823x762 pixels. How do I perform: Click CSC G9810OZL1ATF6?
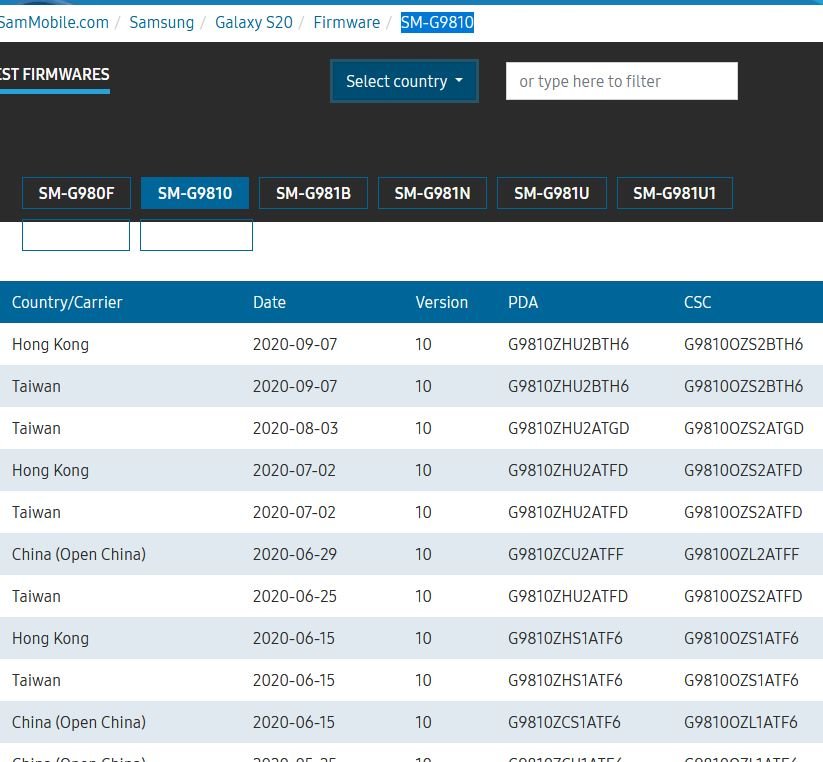(741, 722)
